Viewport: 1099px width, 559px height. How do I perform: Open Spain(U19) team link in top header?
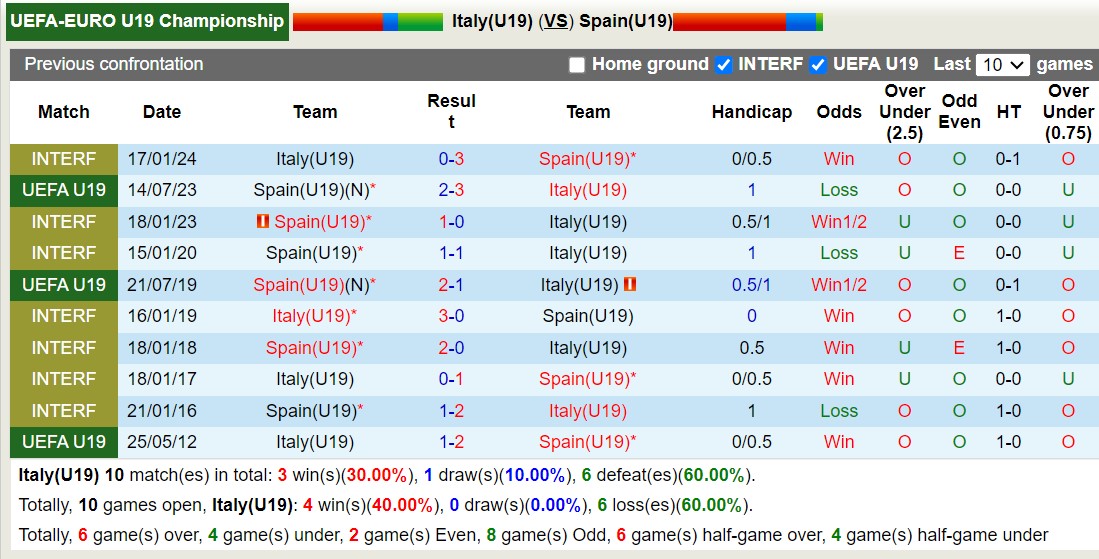[x=625, y=21]
